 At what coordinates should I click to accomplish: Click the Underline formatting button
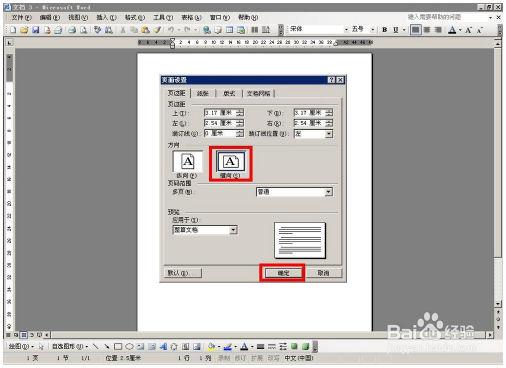click(x=396, y=30)
